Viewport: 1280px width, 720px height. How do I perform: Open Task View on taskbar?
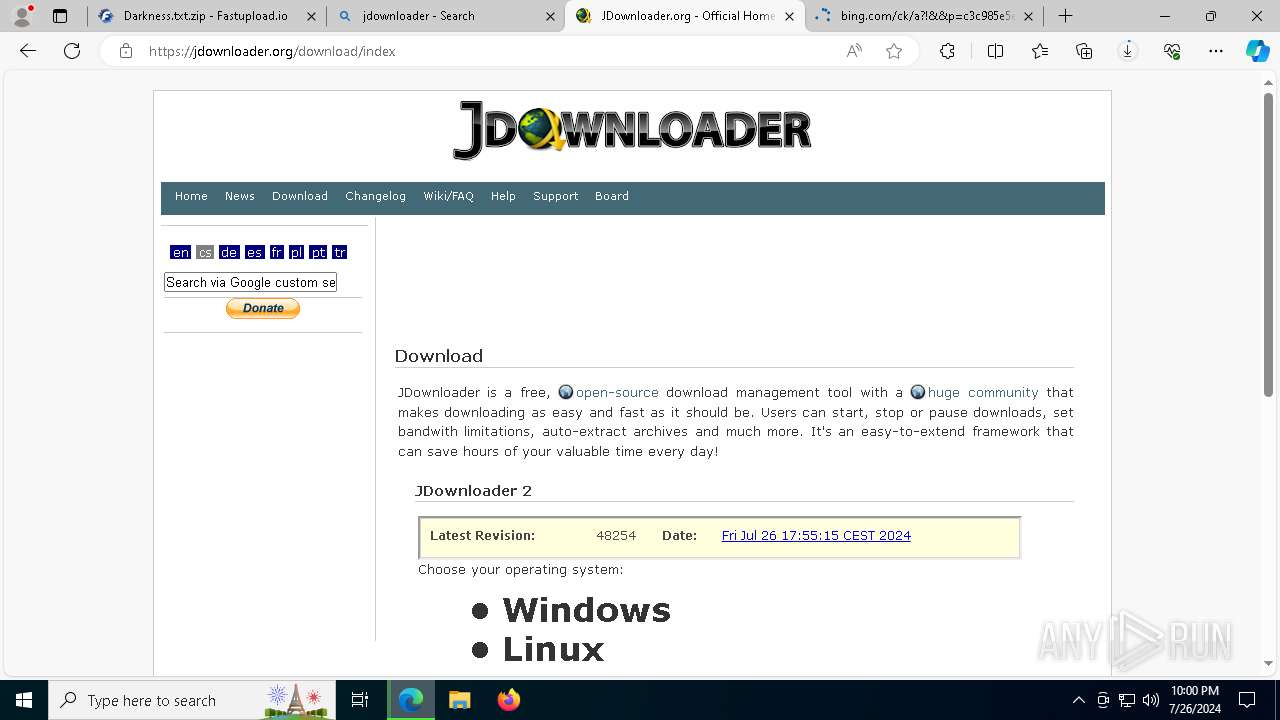click(x=360, y=700)
